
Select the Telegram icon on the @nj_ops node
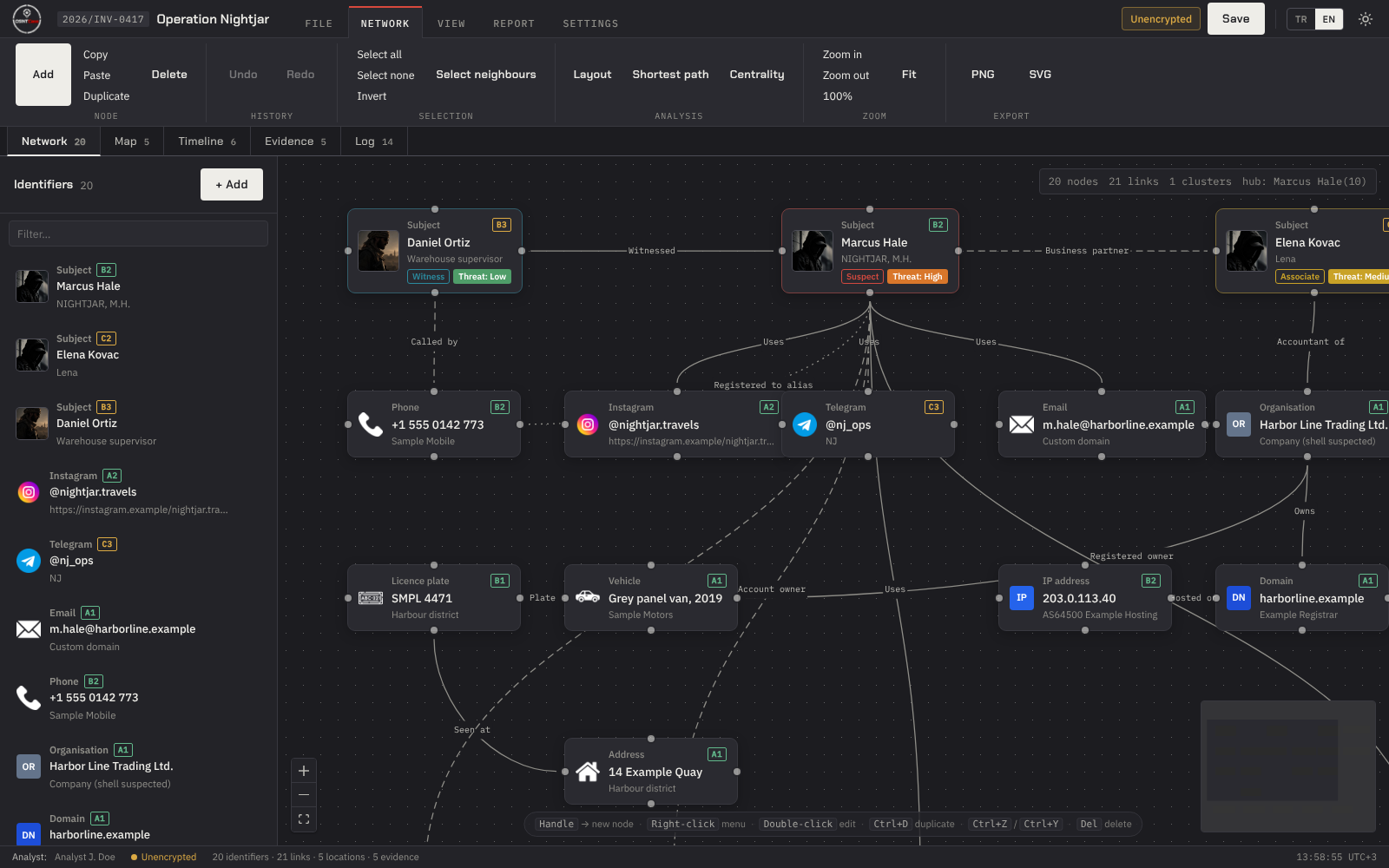(805, 424)
